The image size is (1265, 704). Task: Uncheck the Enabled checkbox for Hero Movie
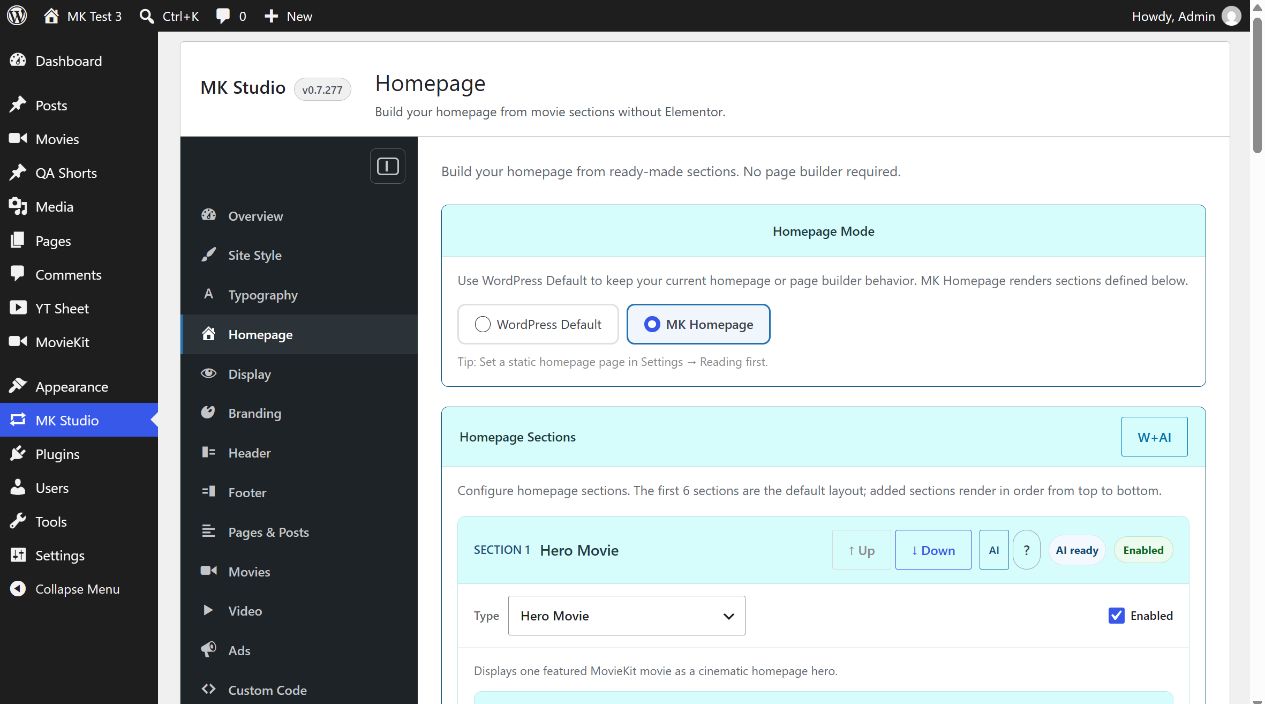tap(1117, 616)
